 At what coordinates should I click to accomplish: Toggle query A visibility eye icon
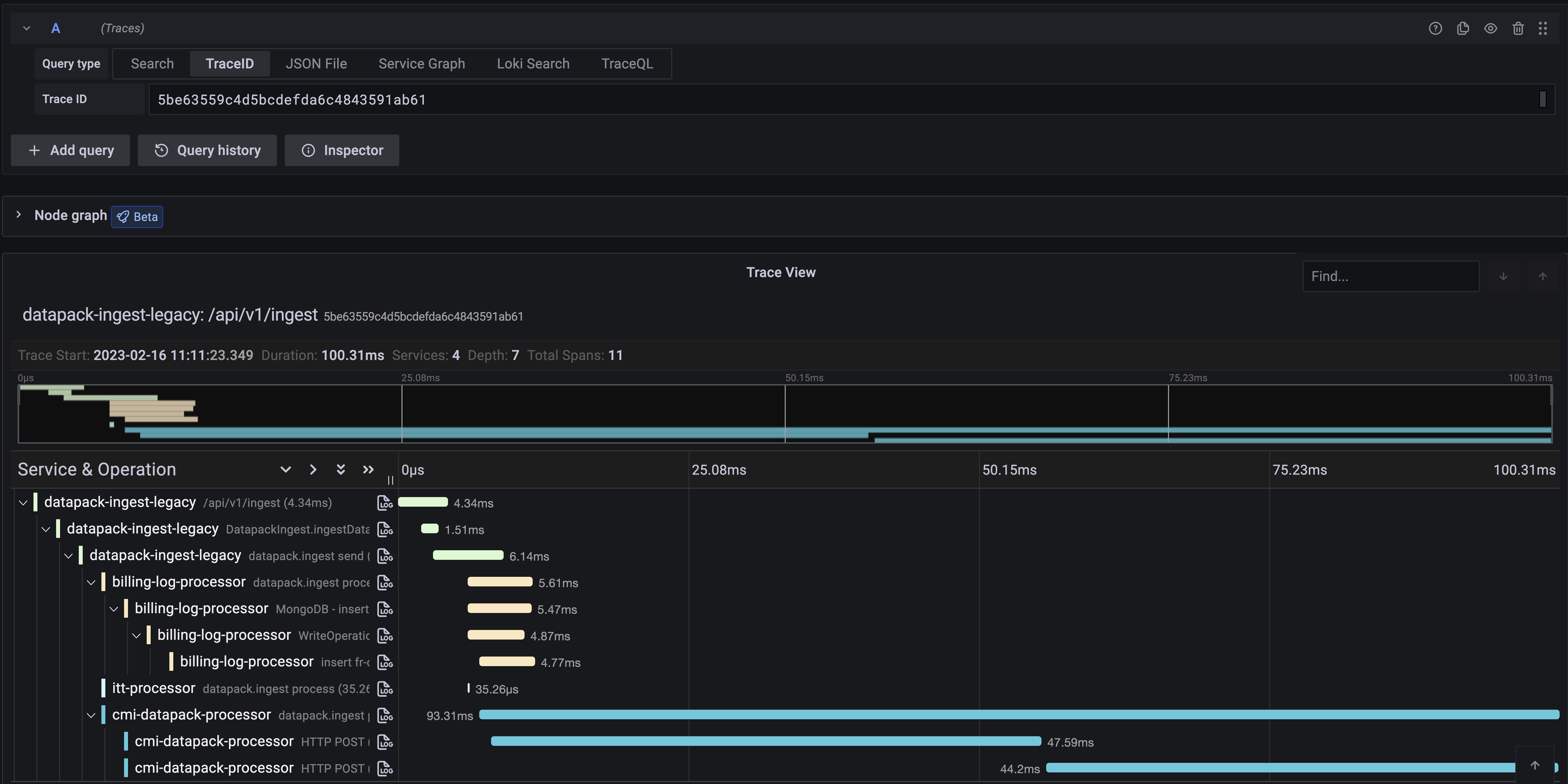(x=1490, y=29)
